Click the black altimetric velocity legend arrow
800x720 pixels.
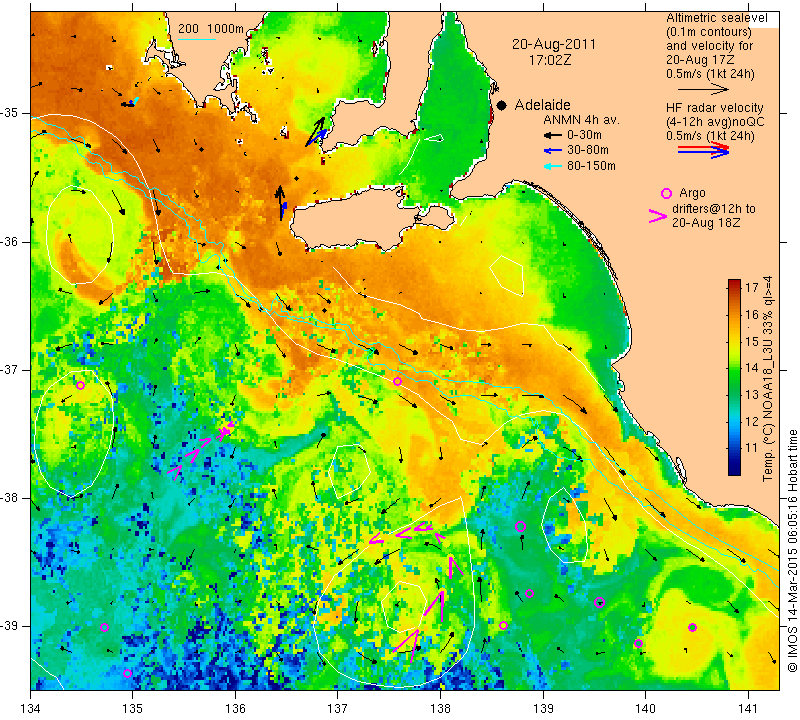(x=704, y=89)
